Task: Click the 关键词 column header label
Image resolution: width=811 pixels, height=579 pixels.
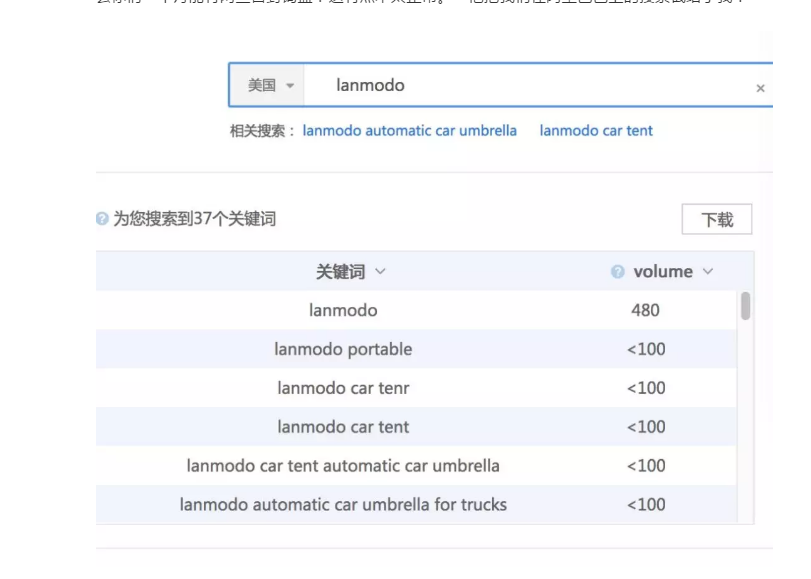Action: pos(341,272)
